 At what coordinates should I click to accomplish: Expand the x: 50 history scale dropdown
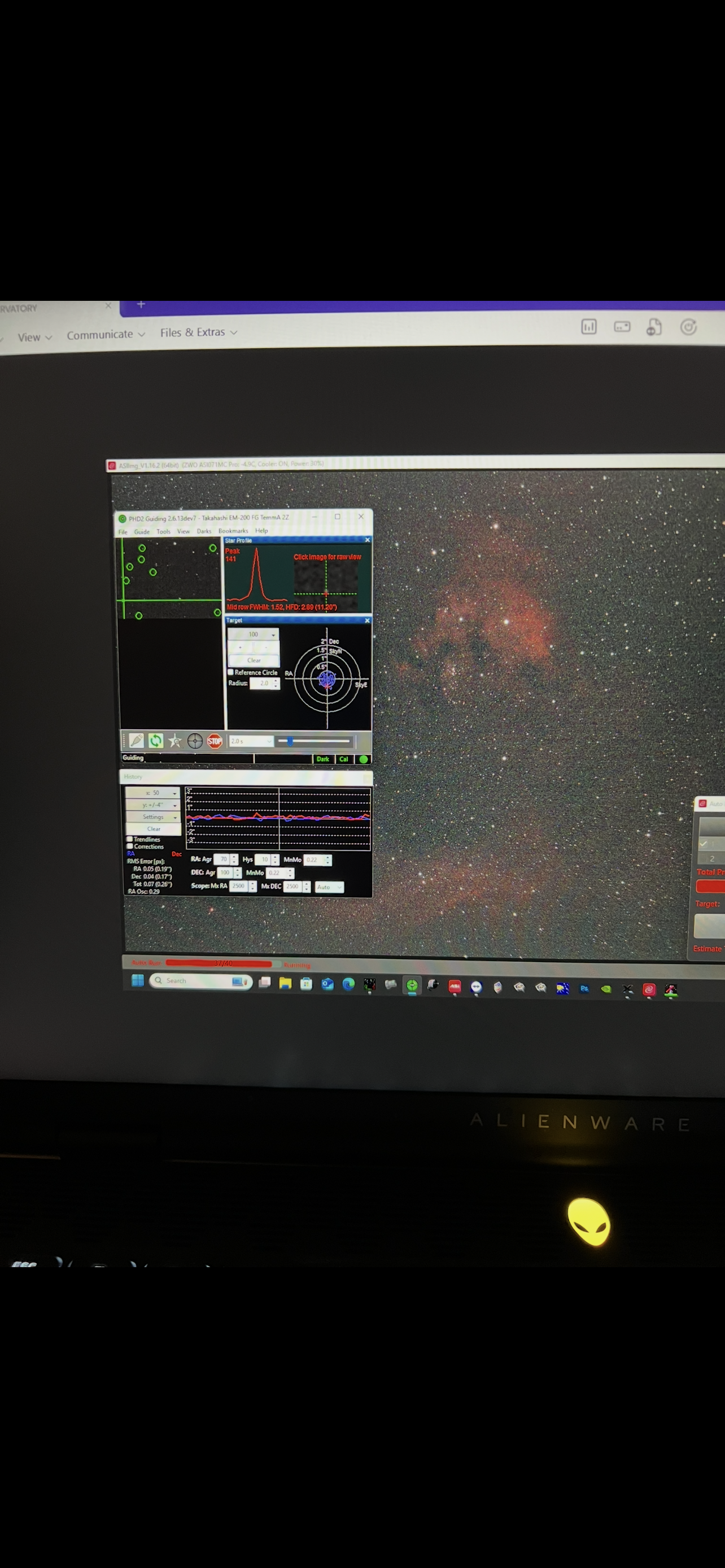(x=152, y=792)
